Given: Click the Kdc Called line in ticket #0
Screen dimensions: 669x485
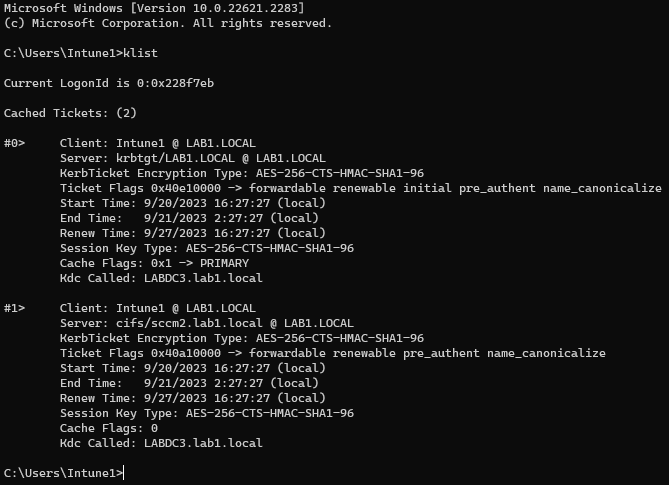Looking at the screenshot, I should pos(161,278).
